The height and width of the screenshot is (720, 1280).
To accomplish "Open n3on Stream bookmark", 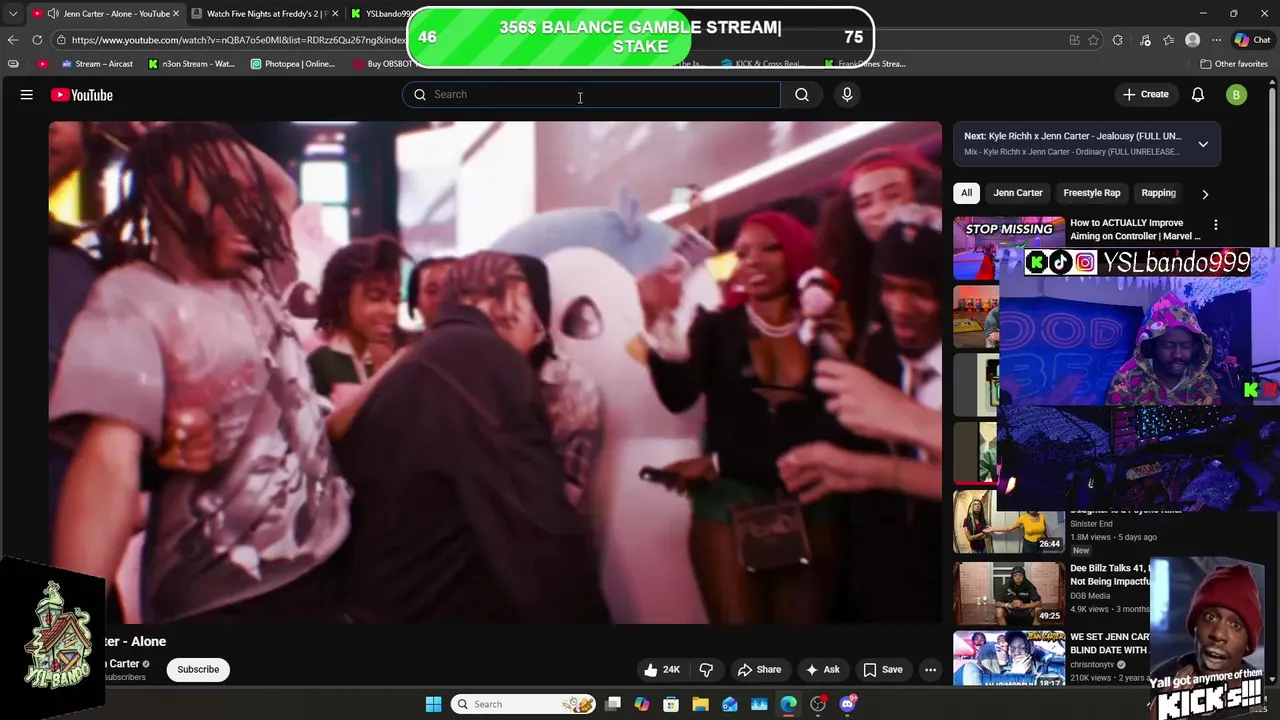I will [x=191, y=64].
